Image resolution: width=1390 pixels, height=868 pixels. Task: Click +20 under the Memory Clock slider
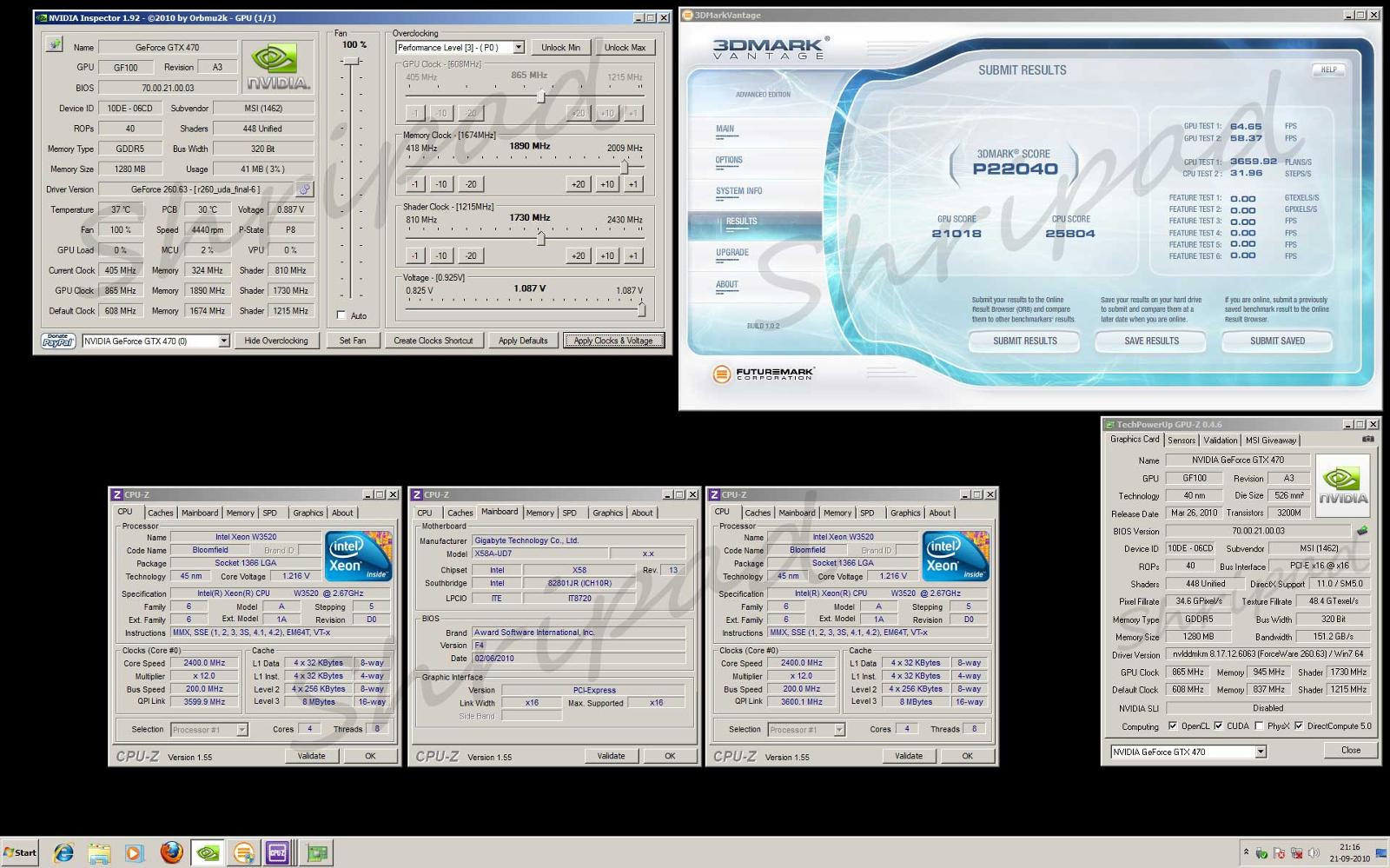click(578, 184)
